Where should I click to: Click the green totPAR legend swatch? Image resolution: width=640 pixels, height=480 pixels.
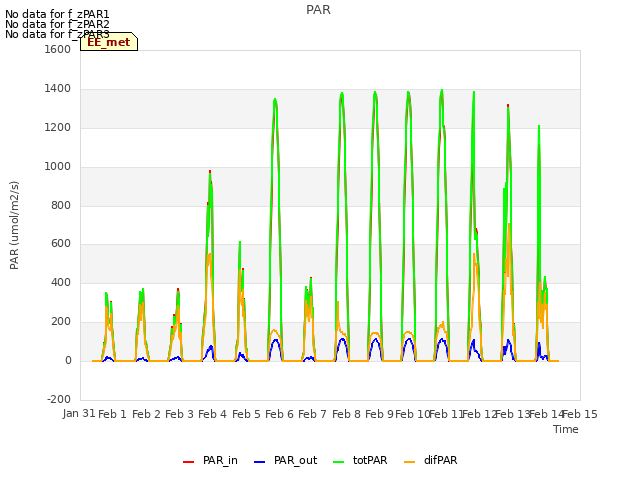coord(339,462)
